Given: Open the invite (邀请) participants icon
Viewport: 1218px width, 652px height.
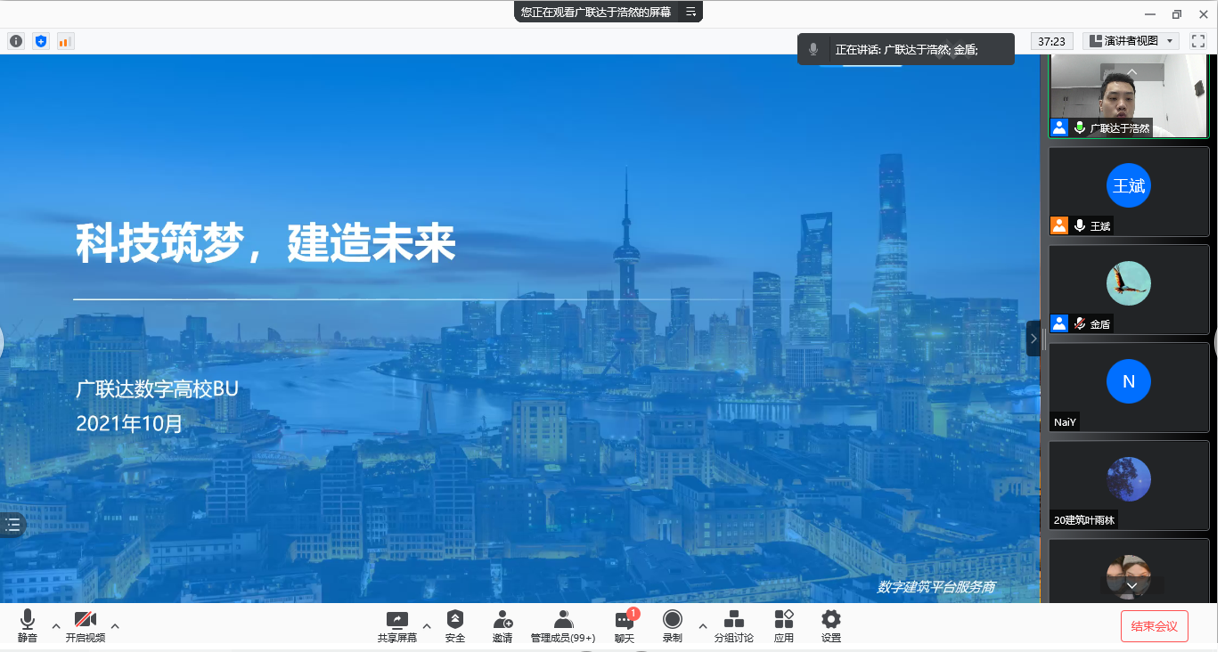Looking at the screenshot, I should 502,626.
